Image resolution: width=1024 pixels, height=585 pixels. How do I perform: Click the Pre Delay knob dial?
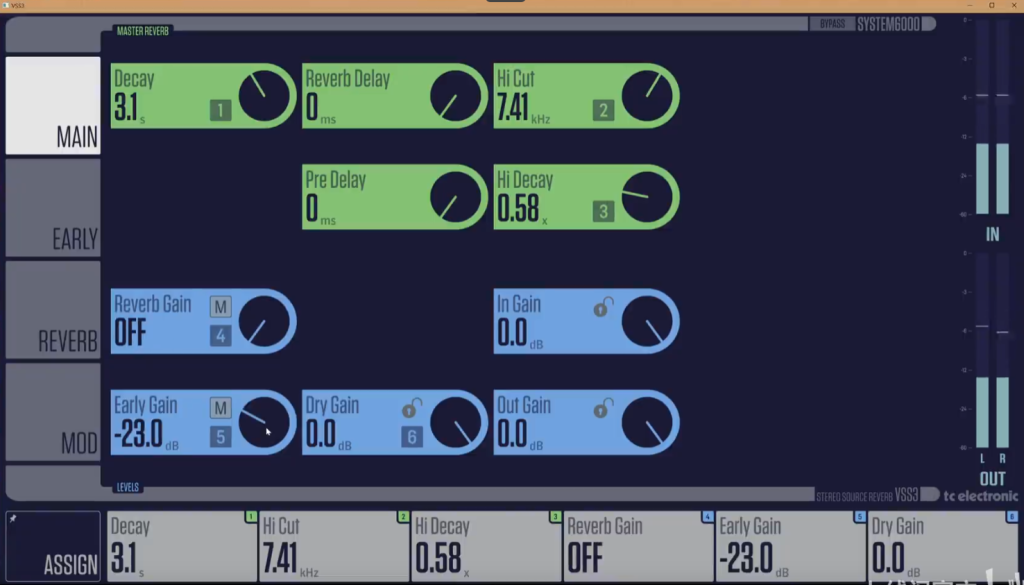tap(455, 197)
